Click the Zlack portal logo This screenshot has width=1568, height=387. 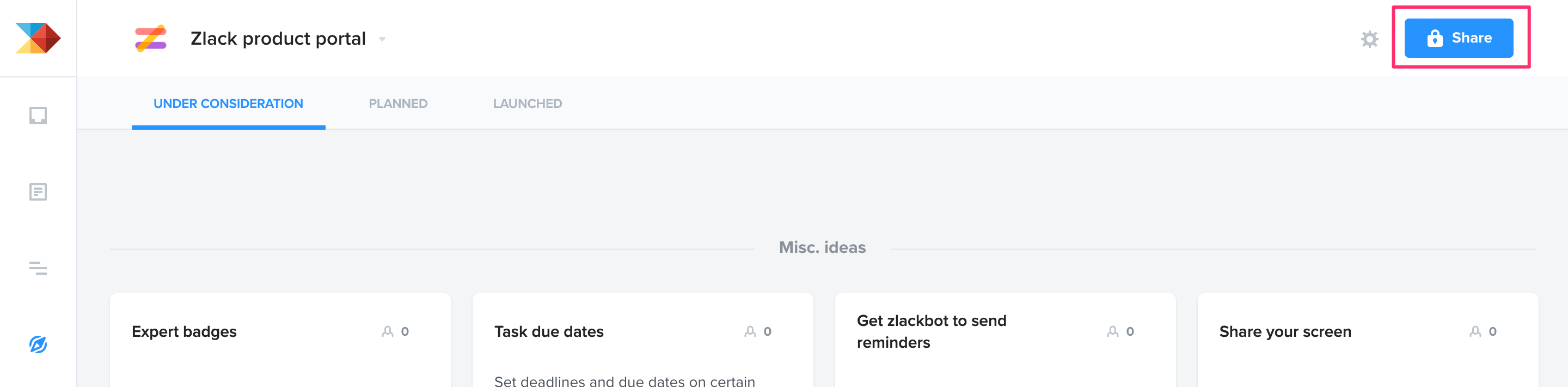(150, 38)
